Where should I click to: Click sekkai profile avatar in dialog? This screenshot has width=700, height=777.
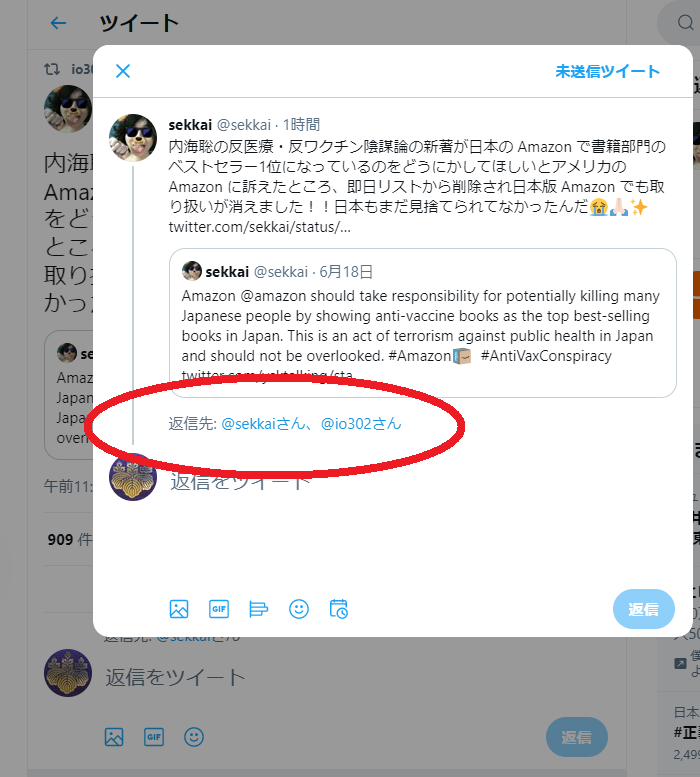(133, 138)
